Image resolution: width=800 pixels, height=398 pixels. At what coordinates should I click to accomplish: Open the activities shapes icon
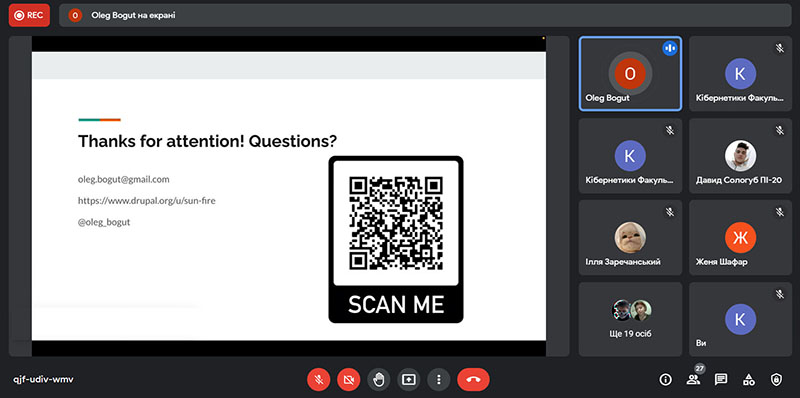click(748, 380)
